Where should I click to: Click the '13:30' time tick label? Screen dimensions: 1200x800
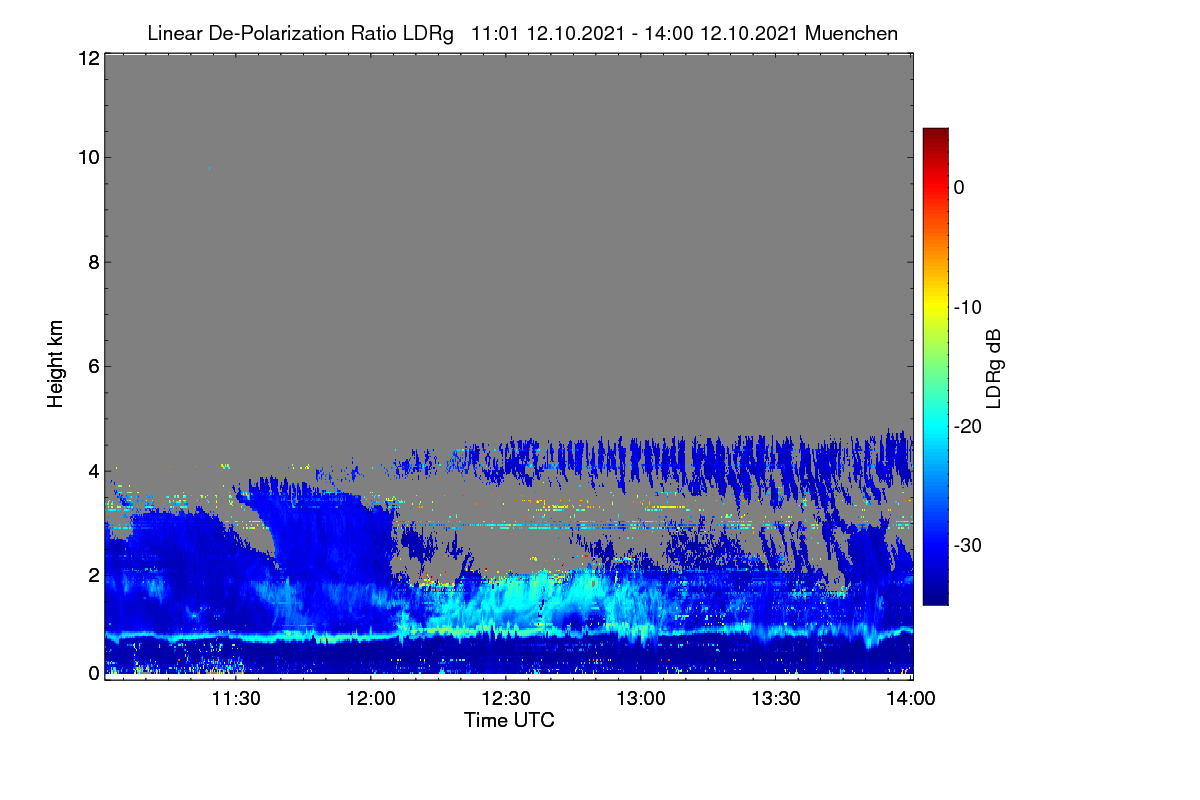click(x=776, y=699)
